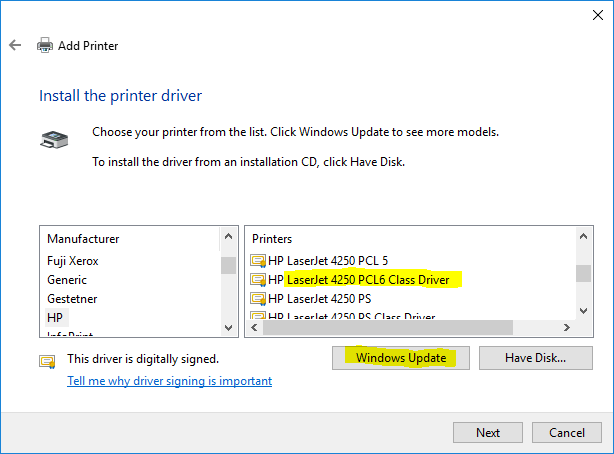Click the digitally signed driver certificate icon

47,359
